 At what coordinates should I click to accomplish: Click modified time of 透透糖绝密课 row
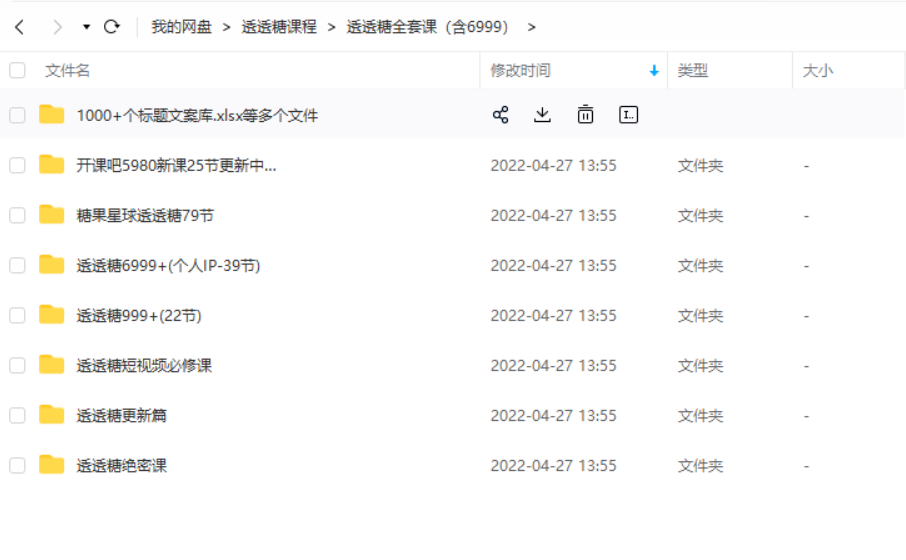(554, 465)
